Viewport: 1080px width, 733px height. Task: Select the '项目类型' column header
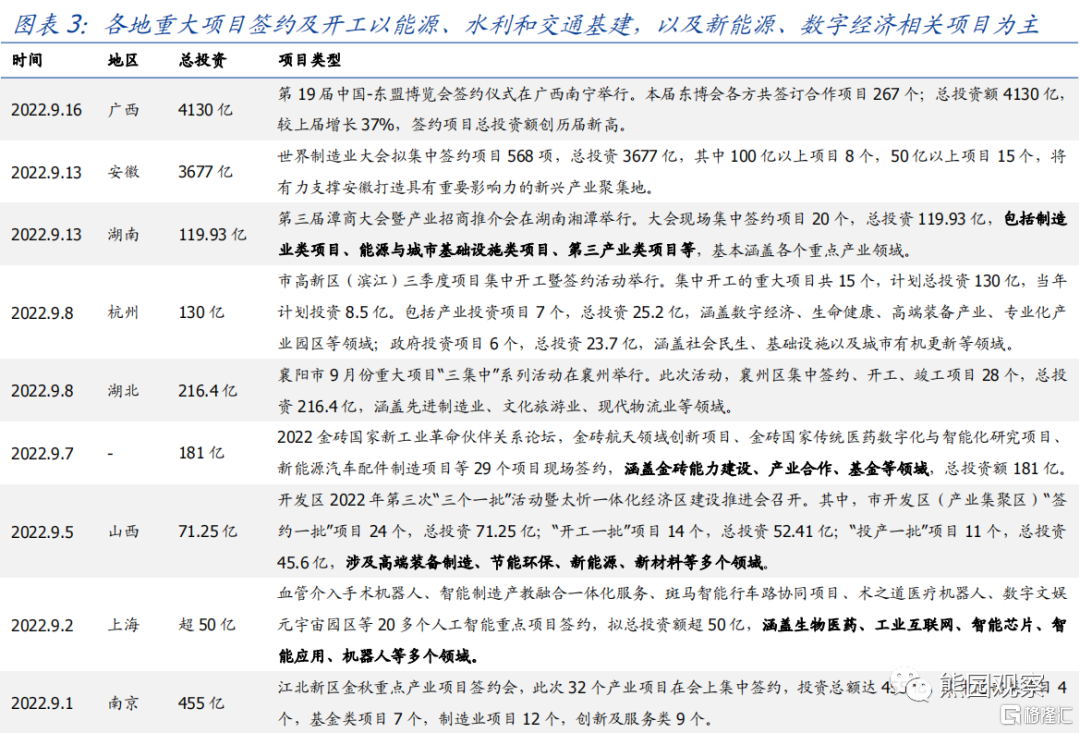[310, 61]
